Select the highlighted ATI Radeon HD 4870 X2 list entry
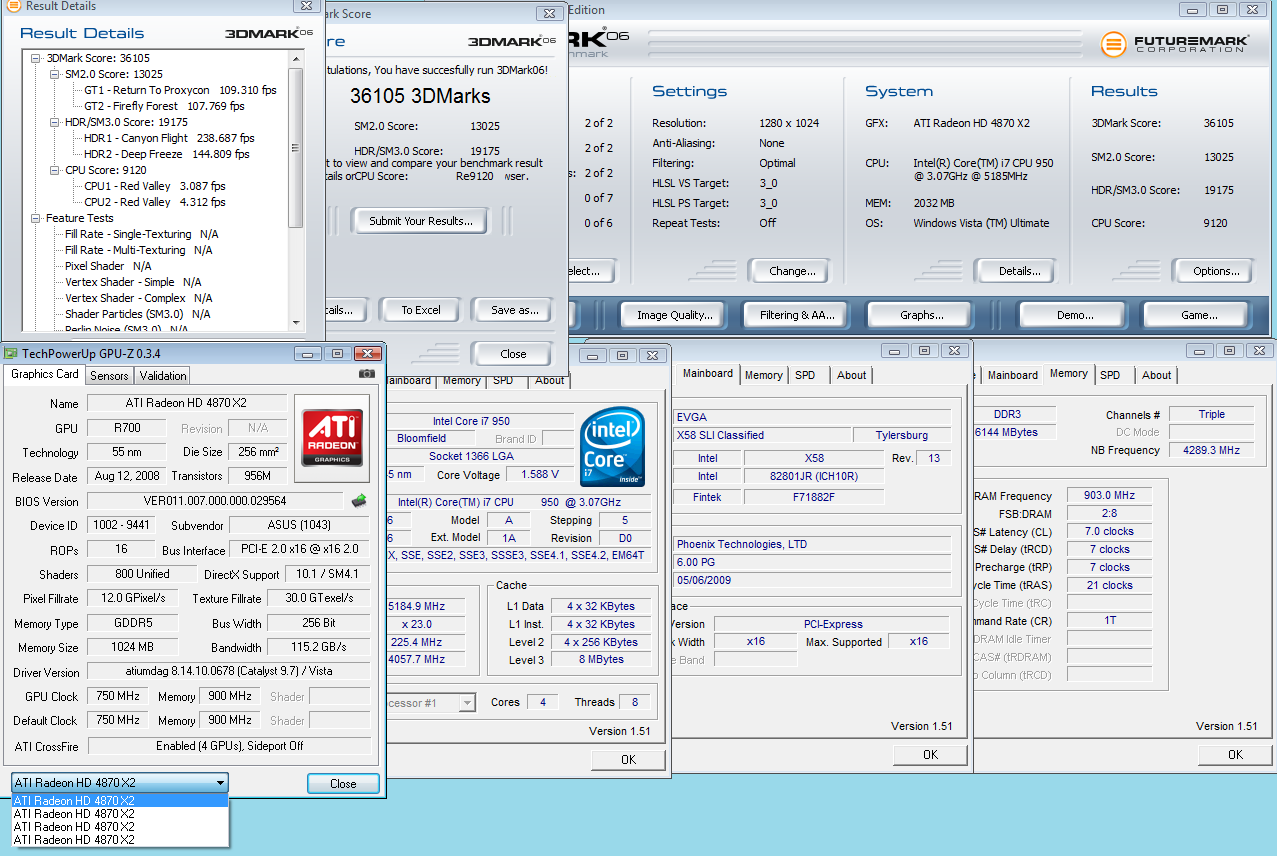This screenshot has height=856, width=1277. tap(120, 800)
